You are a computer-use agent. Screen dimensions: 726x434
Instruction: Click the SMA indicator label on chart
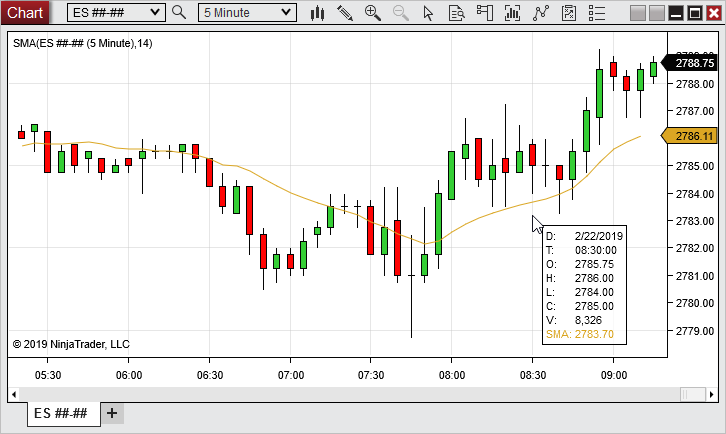point(82,44)
